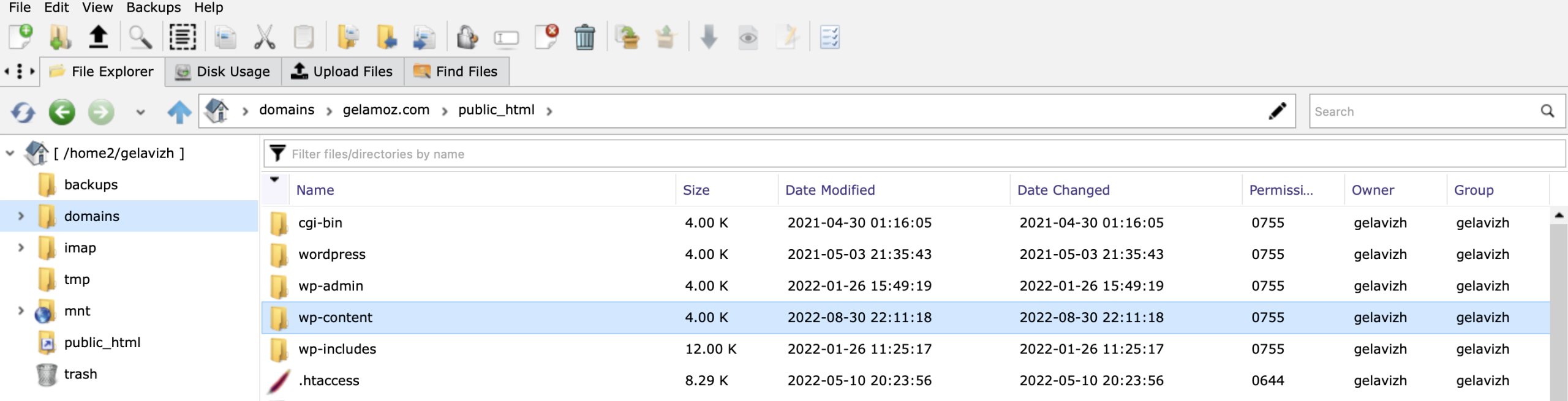
Task: Click the pencil Edit file icon in toolbar
Action: point(787,37)
